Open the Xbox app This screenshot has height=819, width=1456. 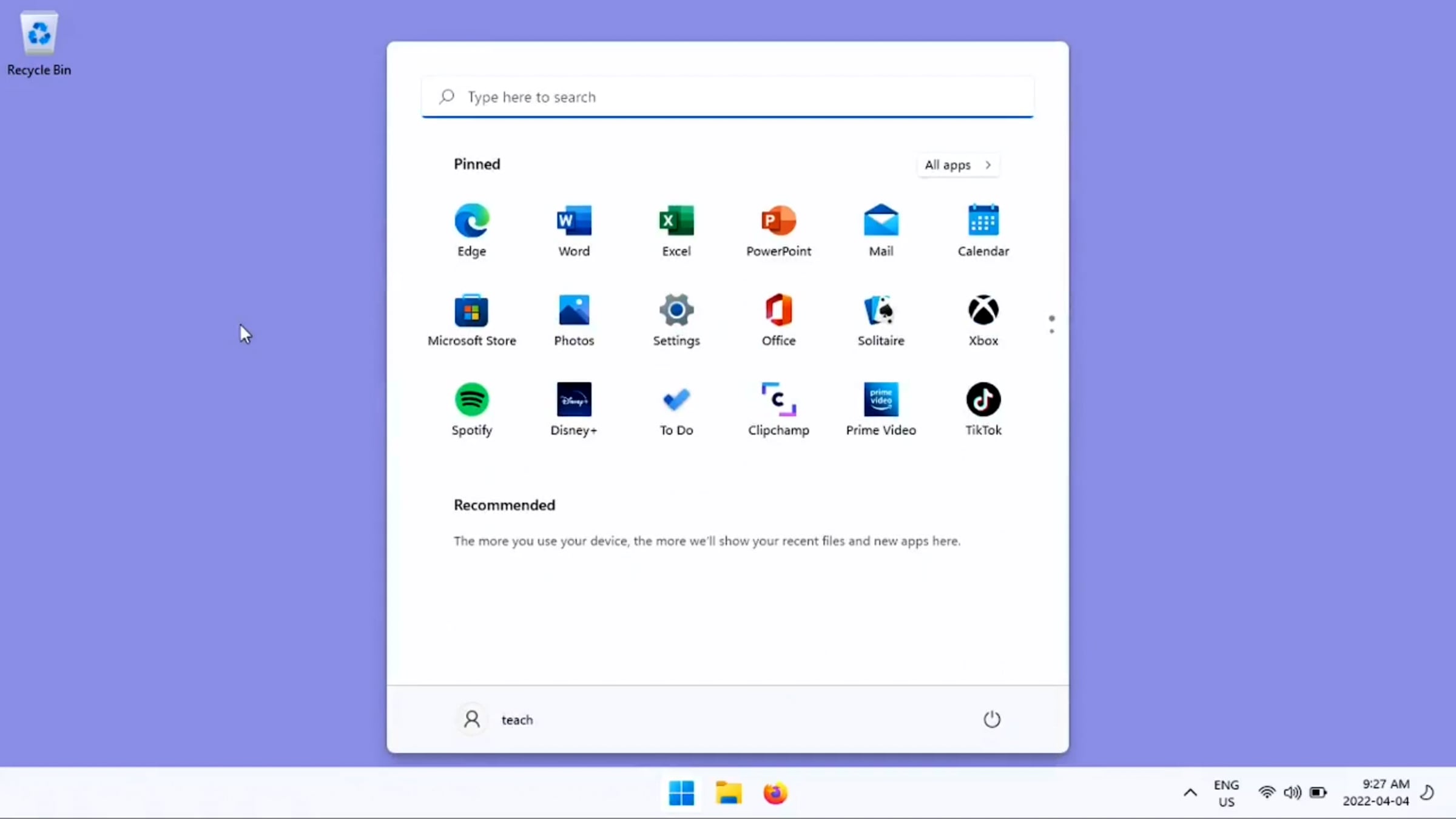[983, 320]
